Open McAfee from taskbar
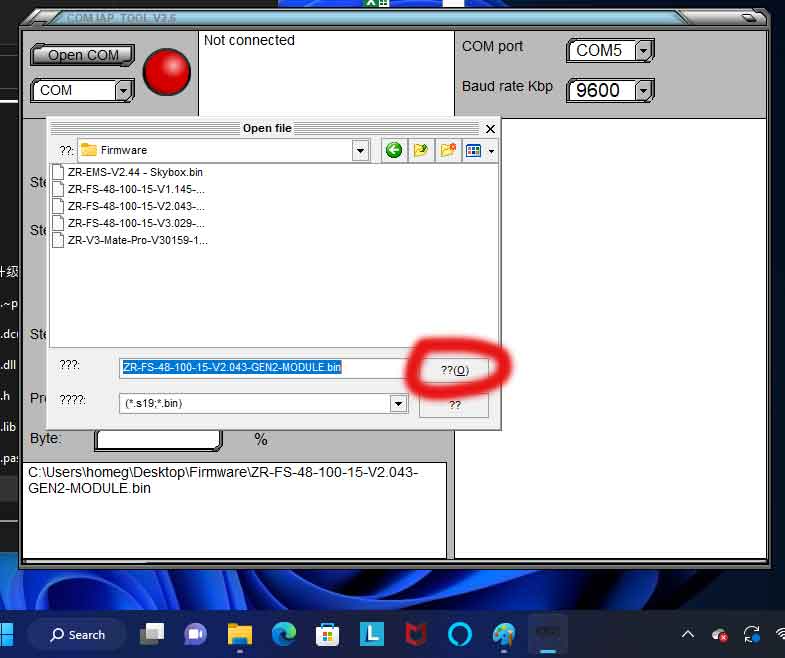785x658 pixels. point(416,634)
